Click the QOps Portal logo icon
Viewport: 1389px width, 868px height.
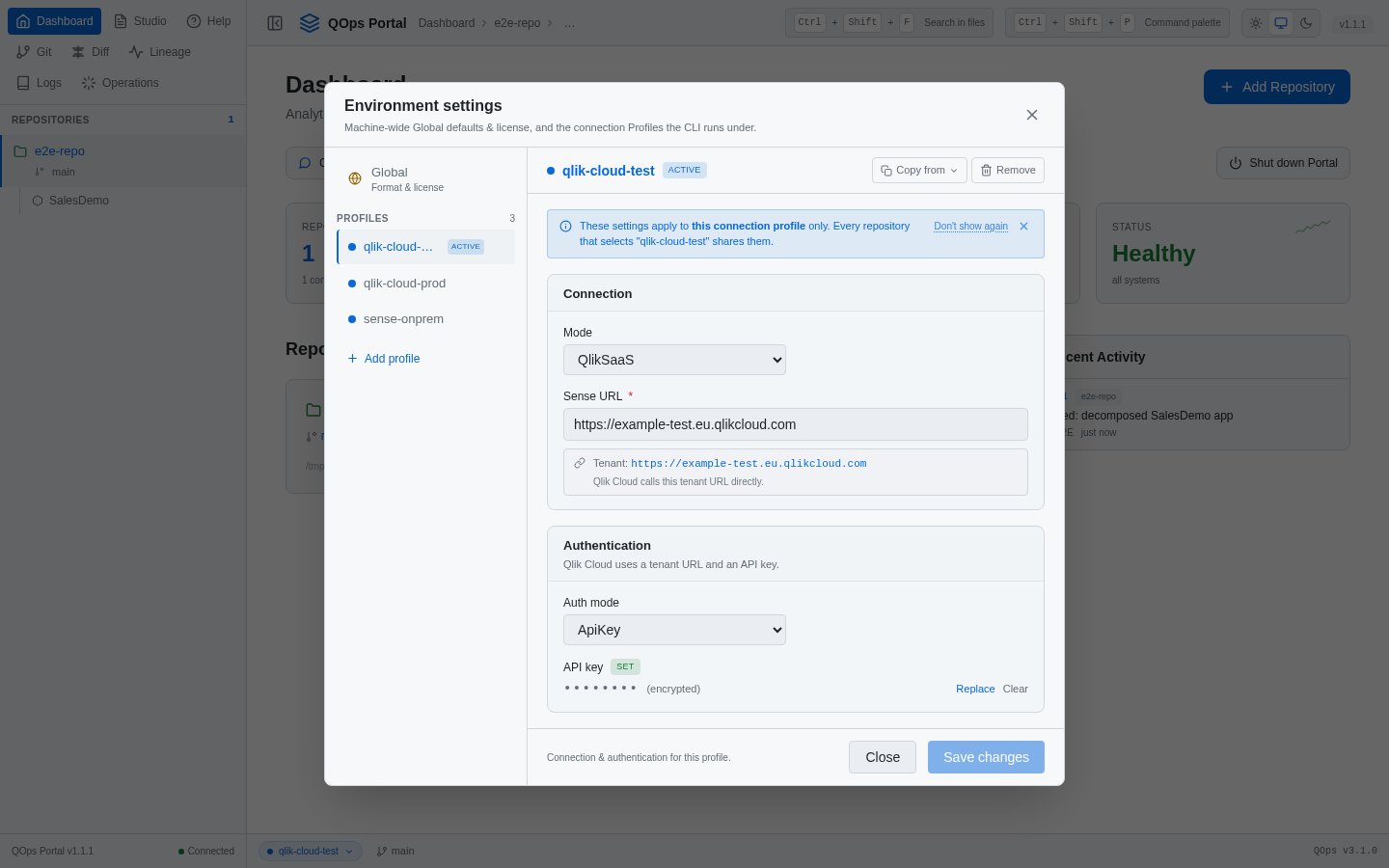click(310, 23)
